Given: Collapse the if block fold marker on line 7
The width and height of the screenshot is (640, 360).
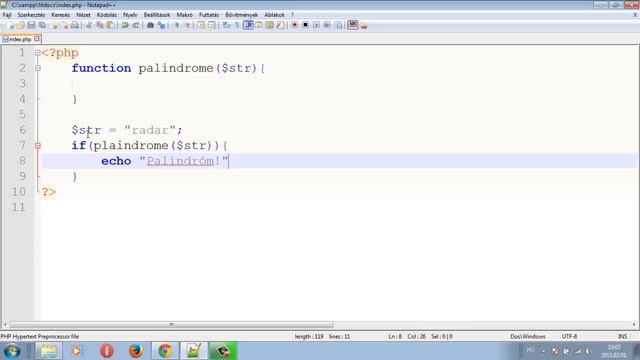Looking at the screenshot, I should [x=38, y=145].
